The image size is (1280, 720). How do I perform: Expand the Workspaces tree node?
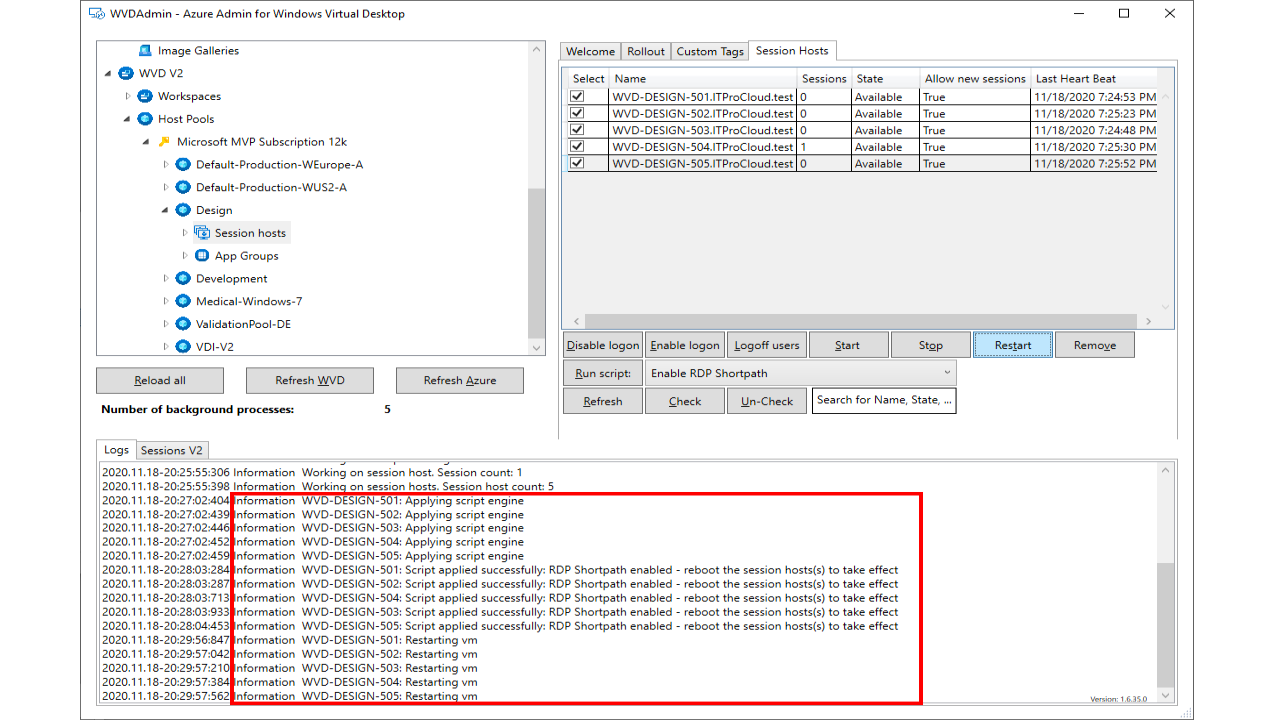pyautogui.click(x=128, y=96)
